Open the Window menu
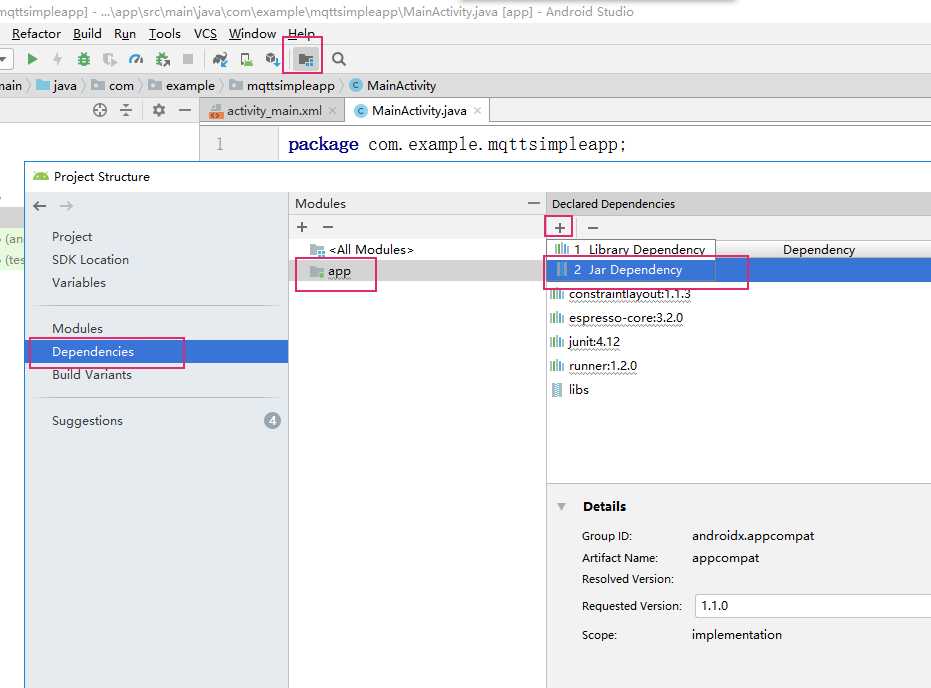The image size is (931, 688). point(252,34)
